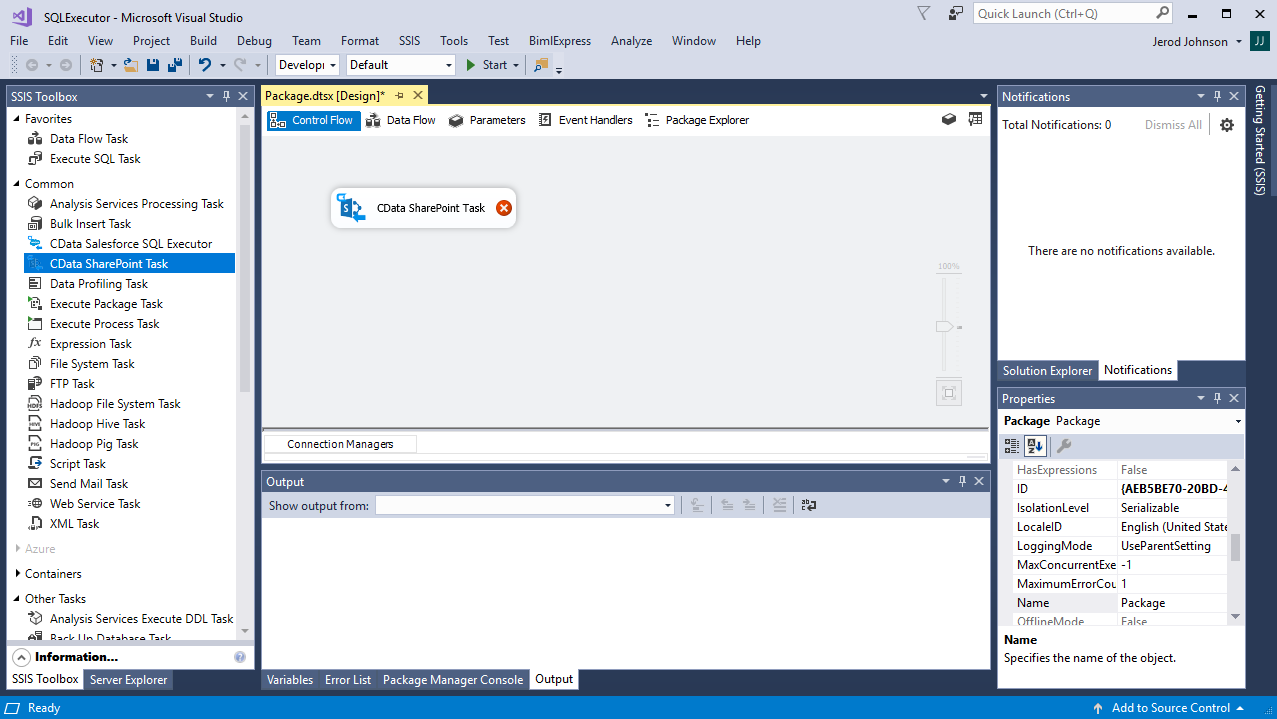
Task: Expand the Containers group in toolbox
Action: [18, 574]
